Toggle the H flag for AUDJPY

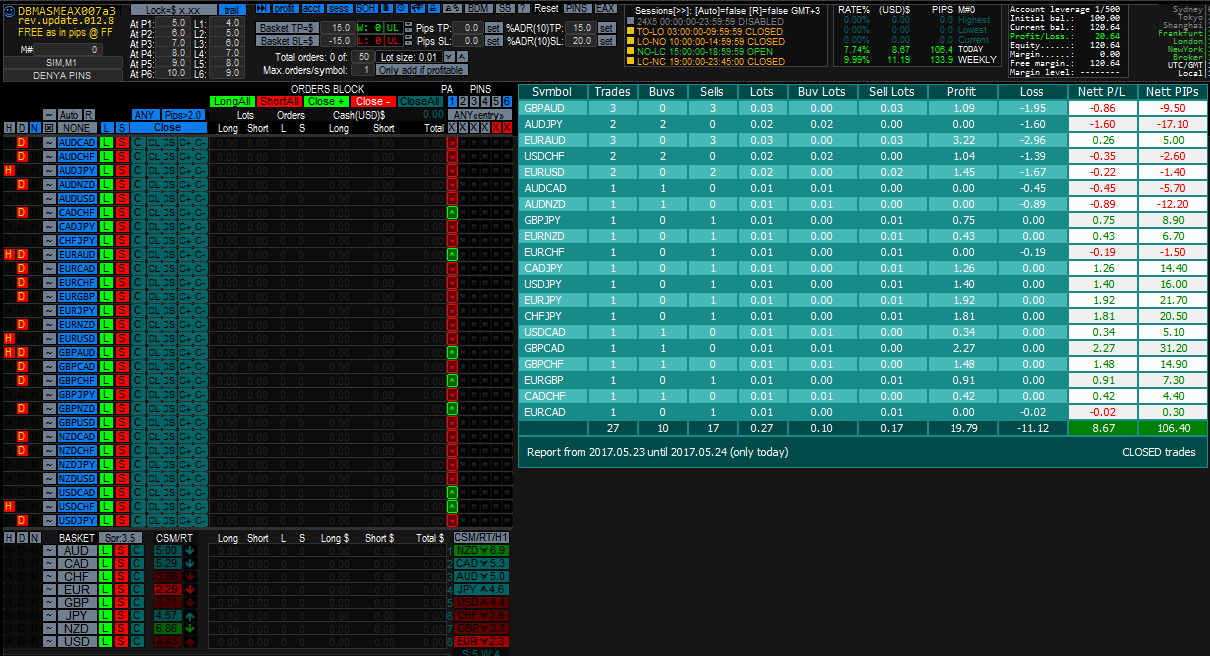tap(8, 171)
